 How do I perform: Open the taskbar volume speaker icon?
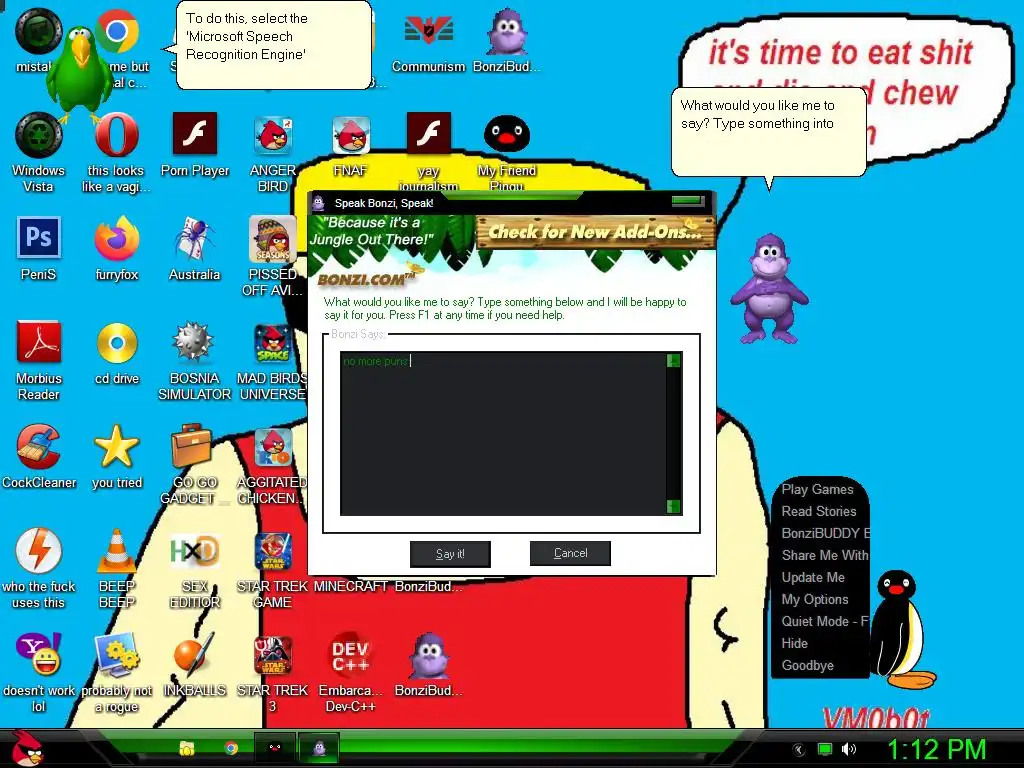(849, 749)
